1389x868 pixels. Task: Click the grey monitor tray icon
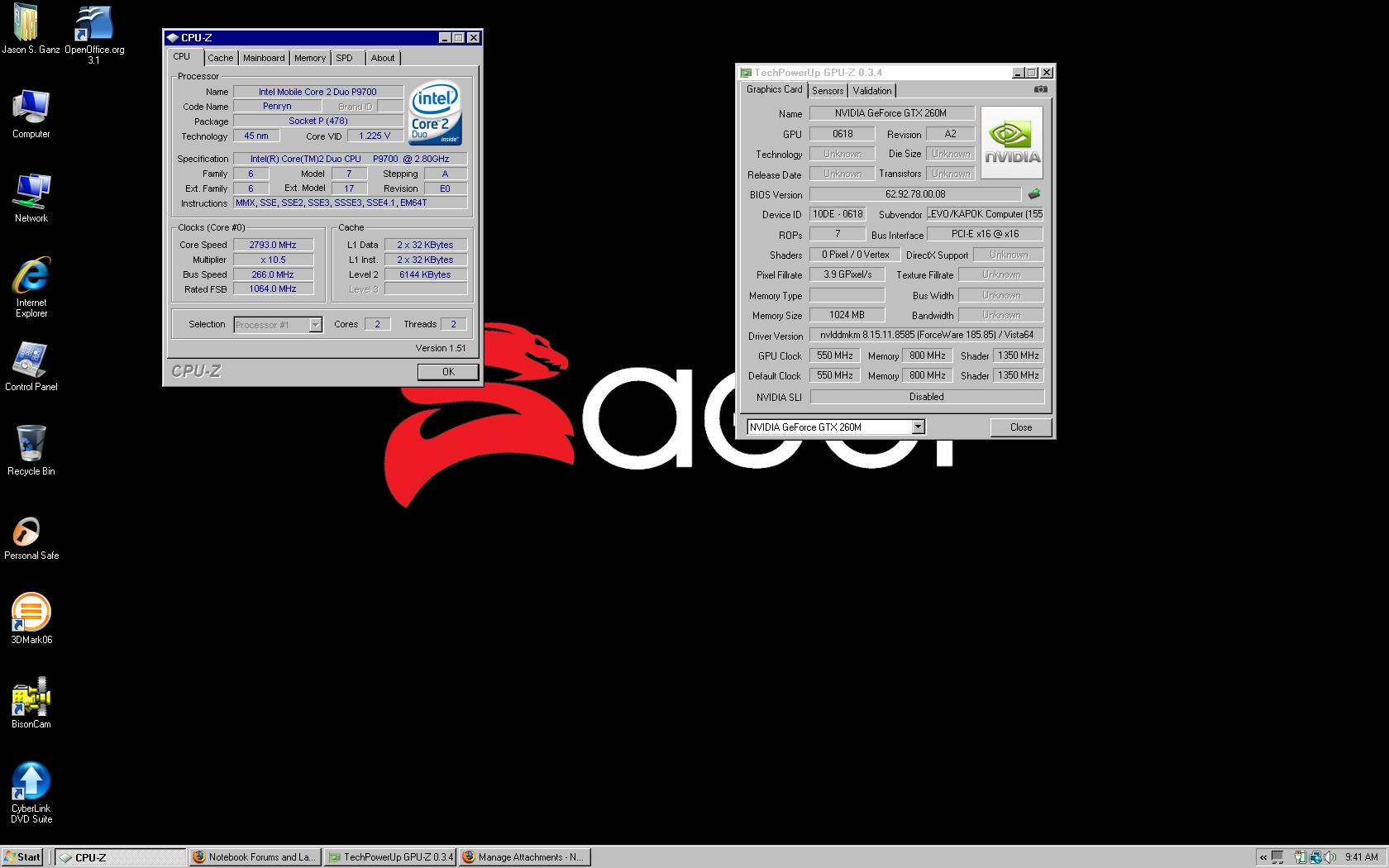point(1277,857)
